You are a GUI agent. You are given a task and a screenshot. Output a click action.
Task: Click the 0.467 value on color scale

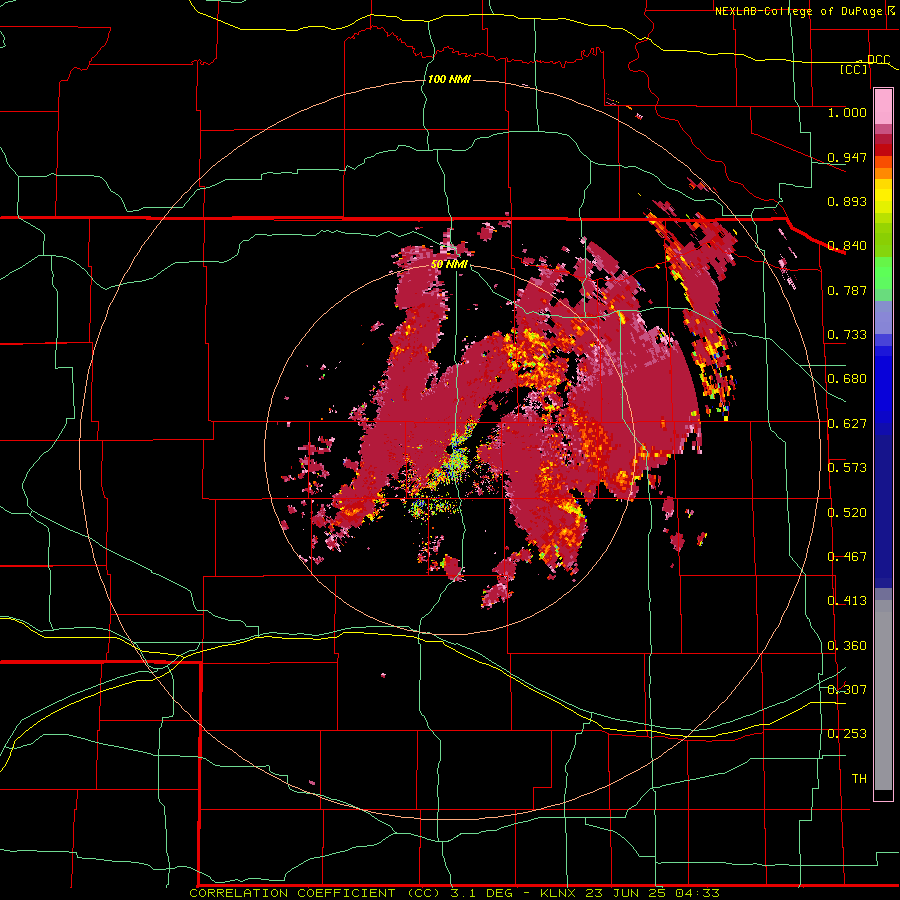(847, 557)
